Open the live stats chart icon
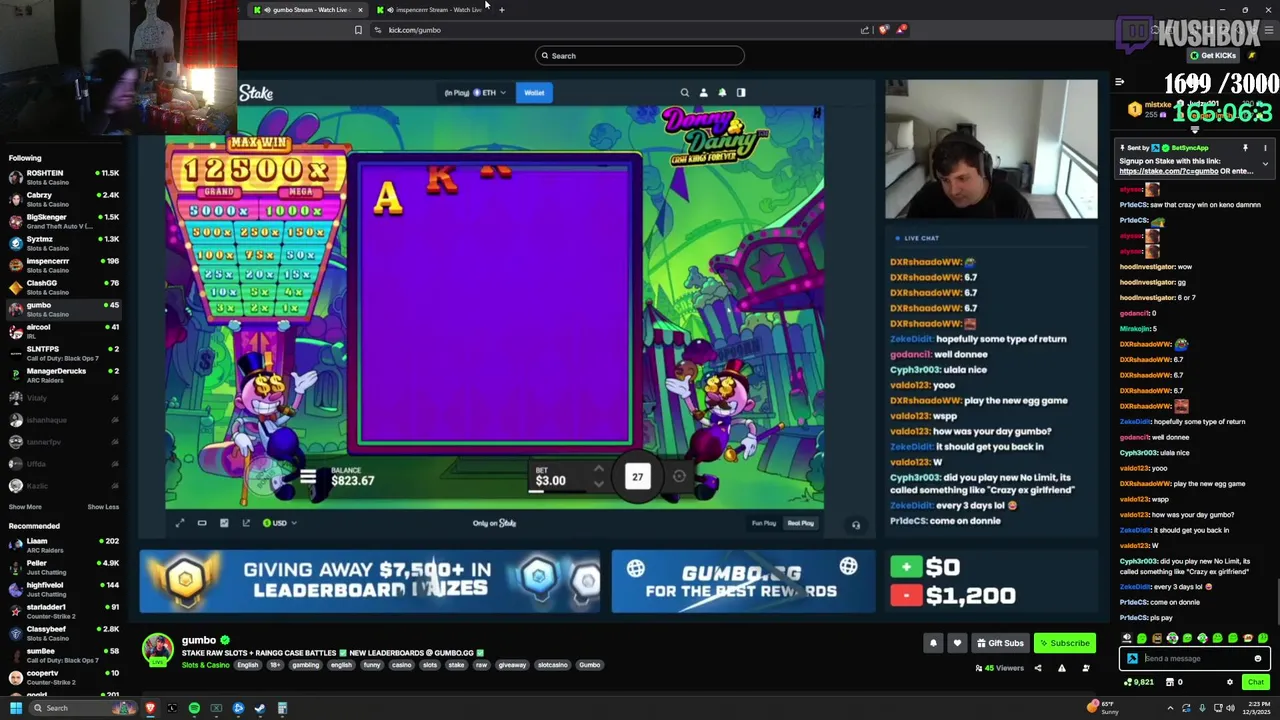The height and width of the screenshot is (720, 1280). [224, 523]
